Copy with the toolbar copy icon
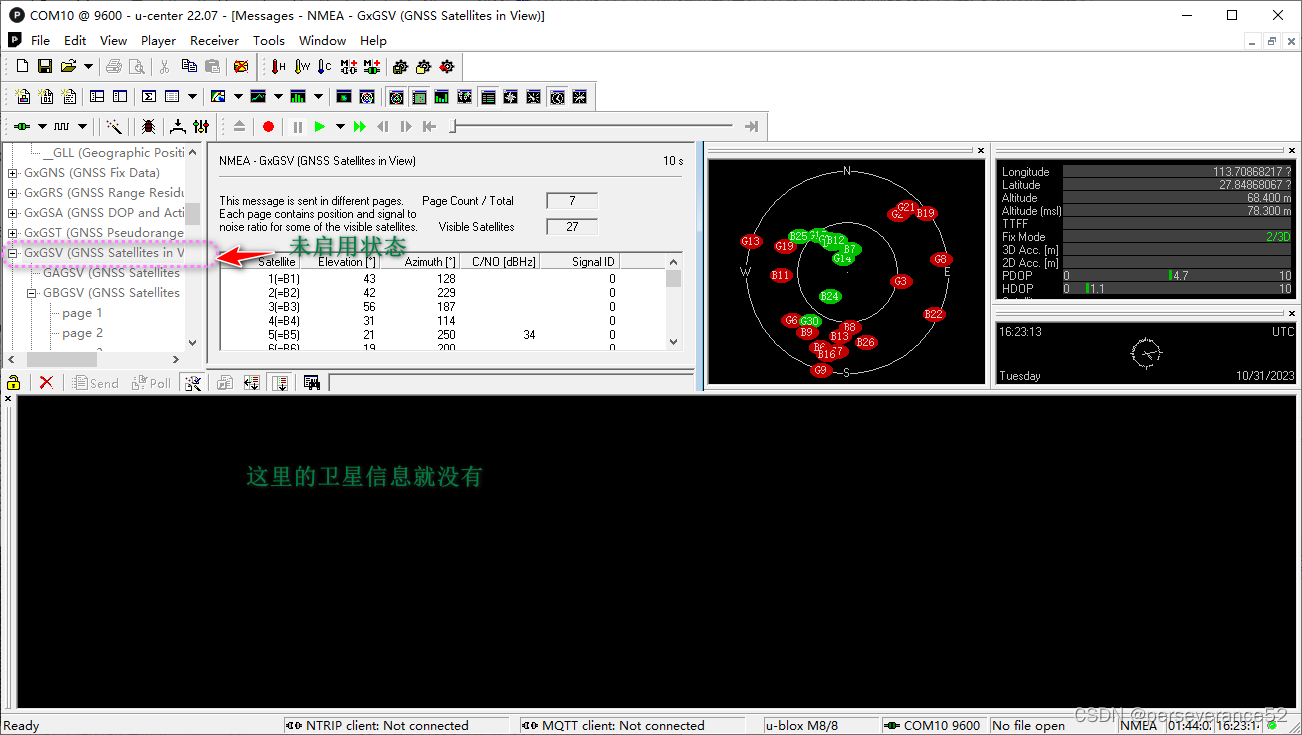The width and height of the screenshot is (1302, 735). tap(189, 66)
